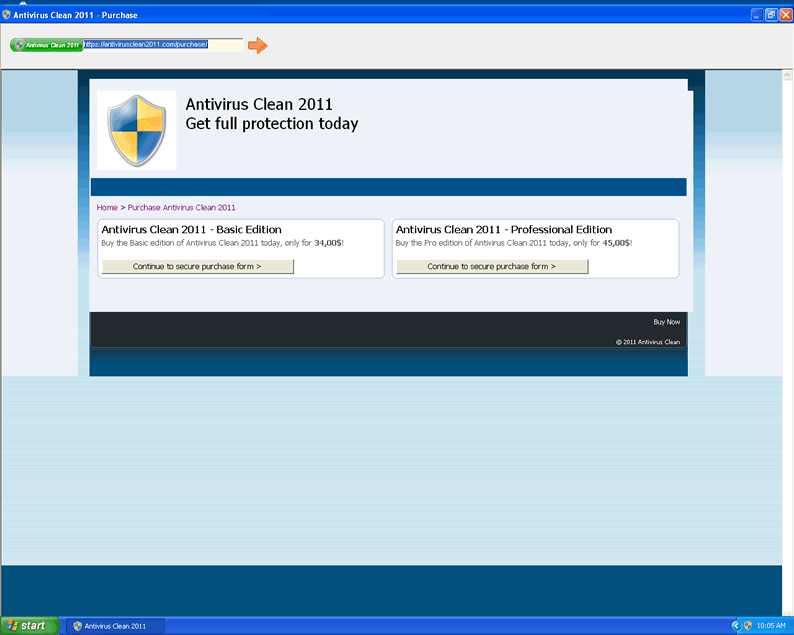Minimize the Antivirus Clean 2011 window
Screen dimensions: 794x635
pos(756,15)
